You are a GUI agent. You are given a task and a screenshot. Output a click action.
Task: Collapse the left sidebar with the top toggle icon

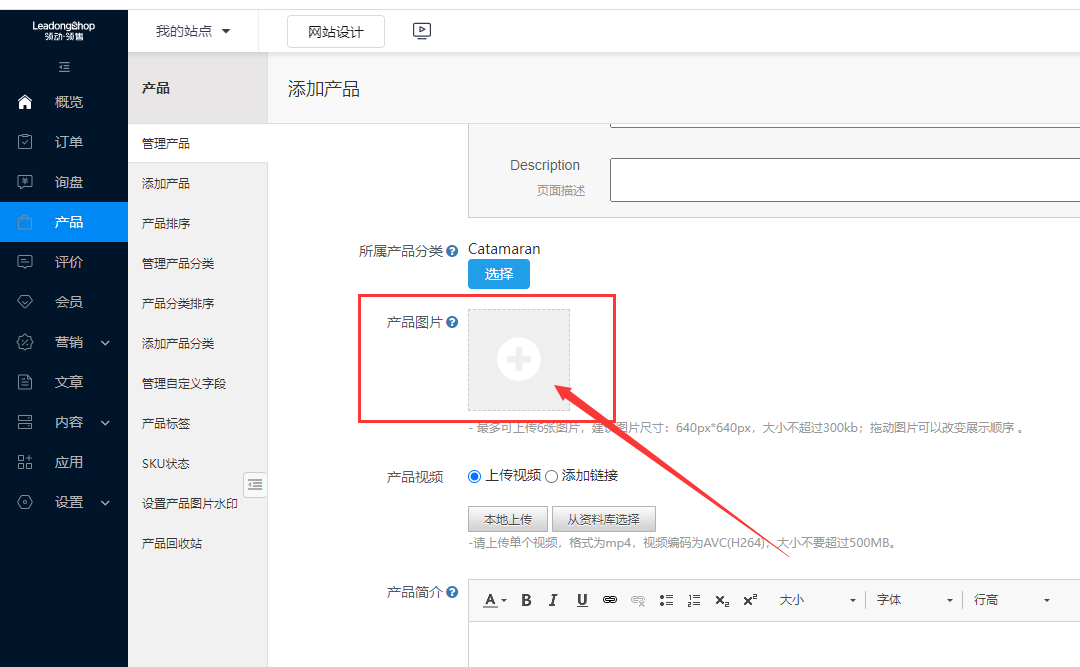tap(64, 67)
